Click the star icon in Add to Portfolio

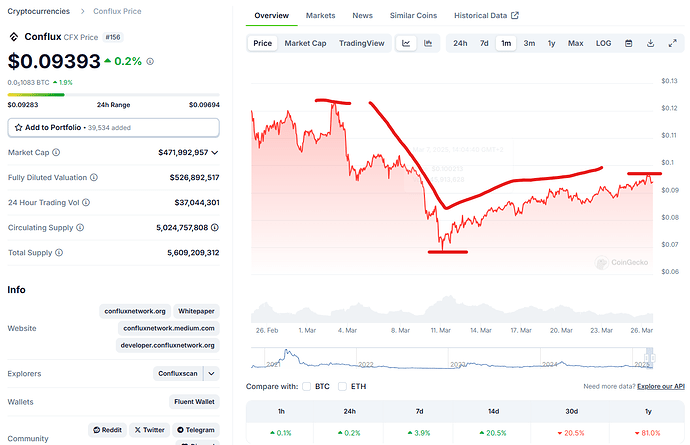[18, 128]
